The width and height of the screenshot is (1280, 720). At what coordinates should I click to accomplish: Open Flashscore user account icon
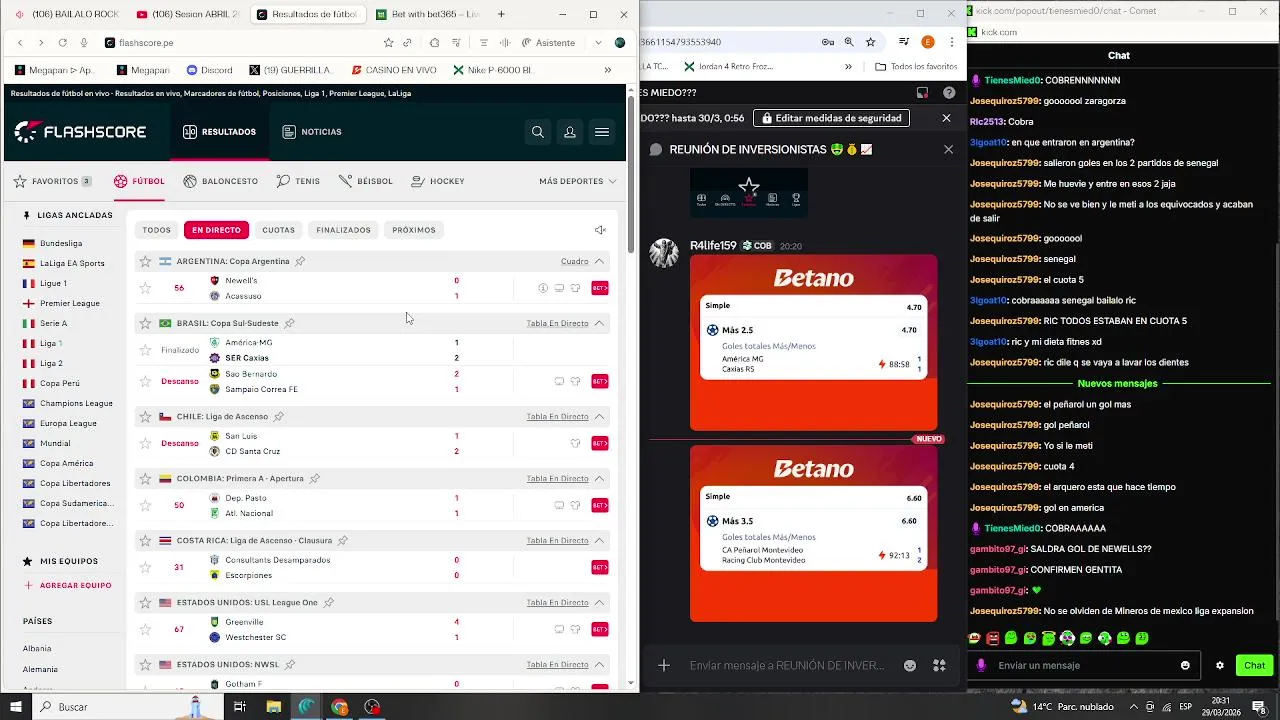pos(570,132)
